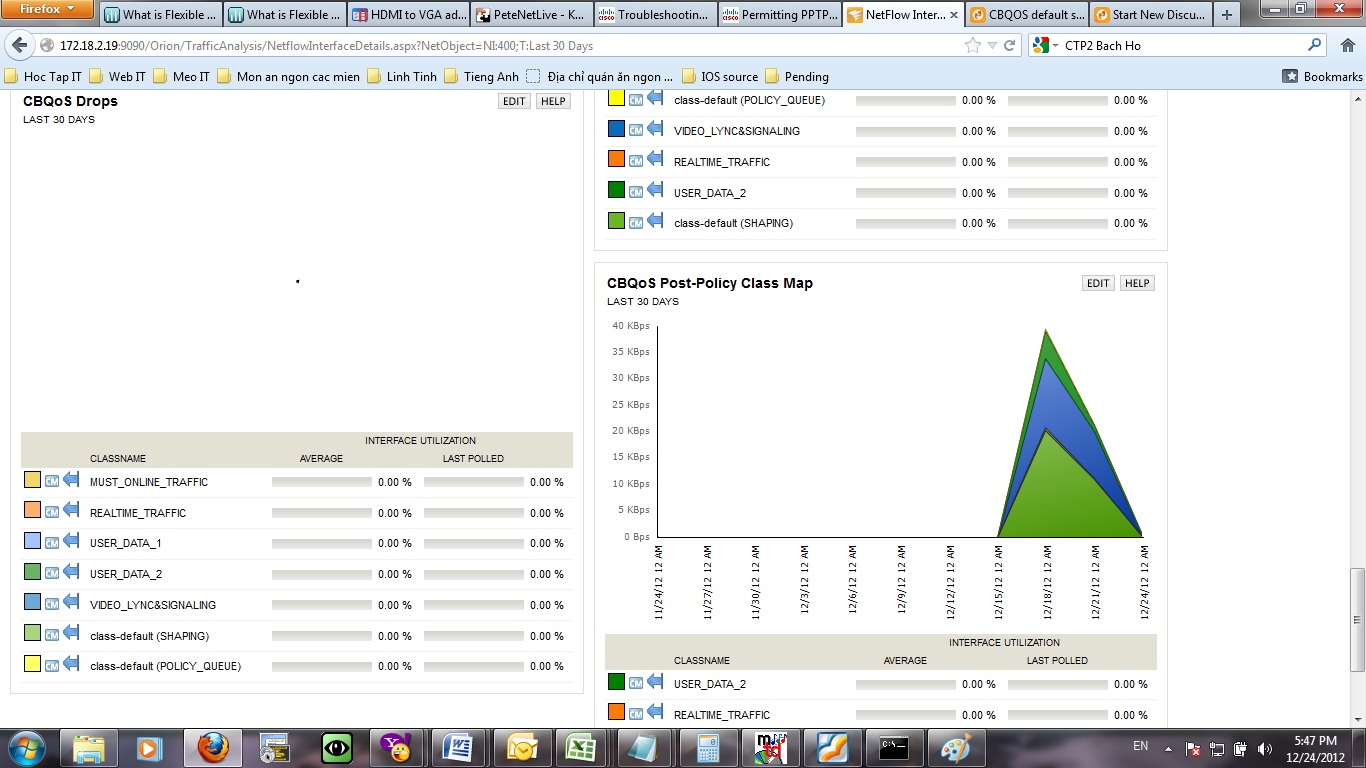
Task: Click the Windows Start button
Action: [x=27, y=748]
